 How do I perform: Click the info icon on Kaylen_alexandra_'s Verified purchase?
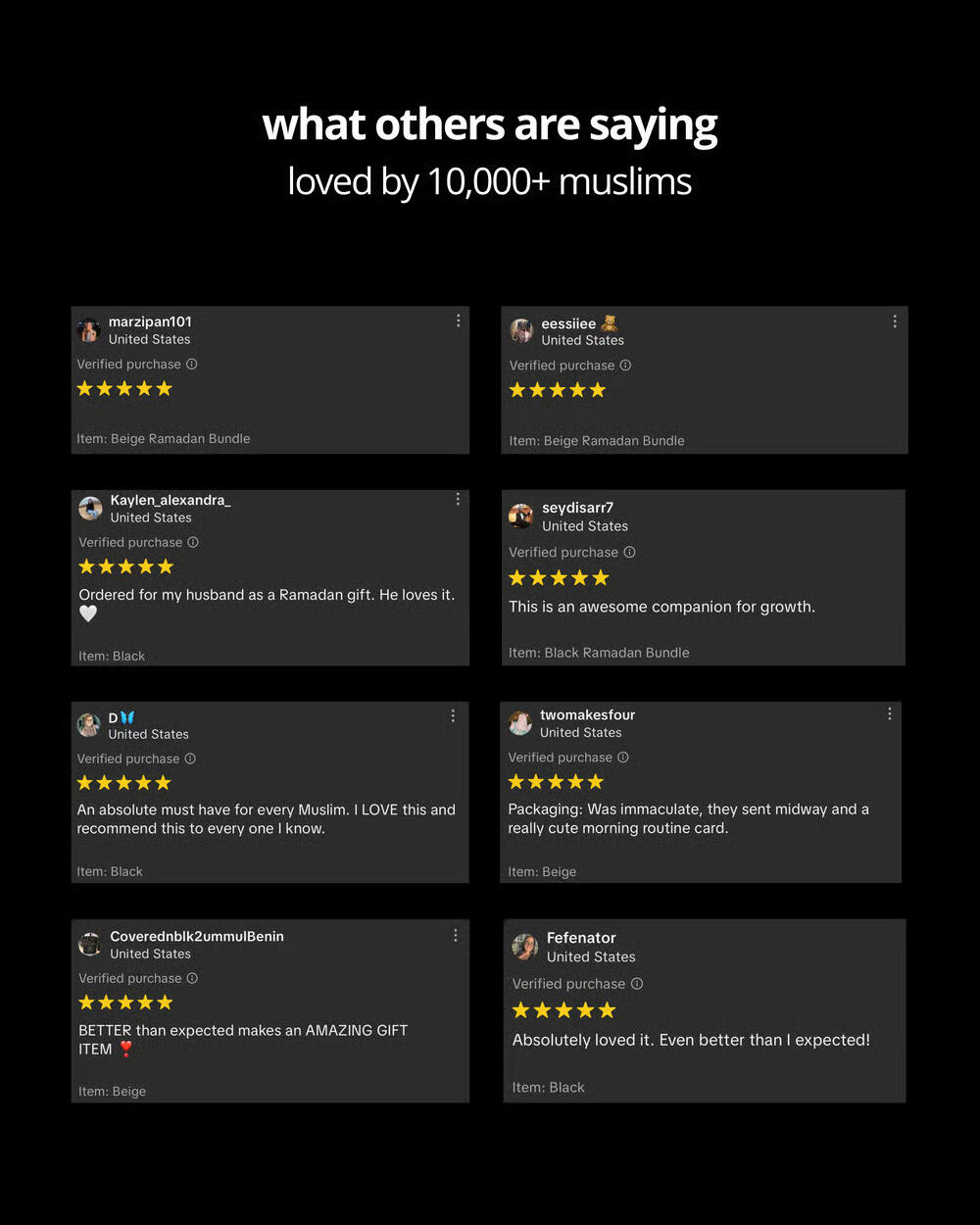coord(193,543)
